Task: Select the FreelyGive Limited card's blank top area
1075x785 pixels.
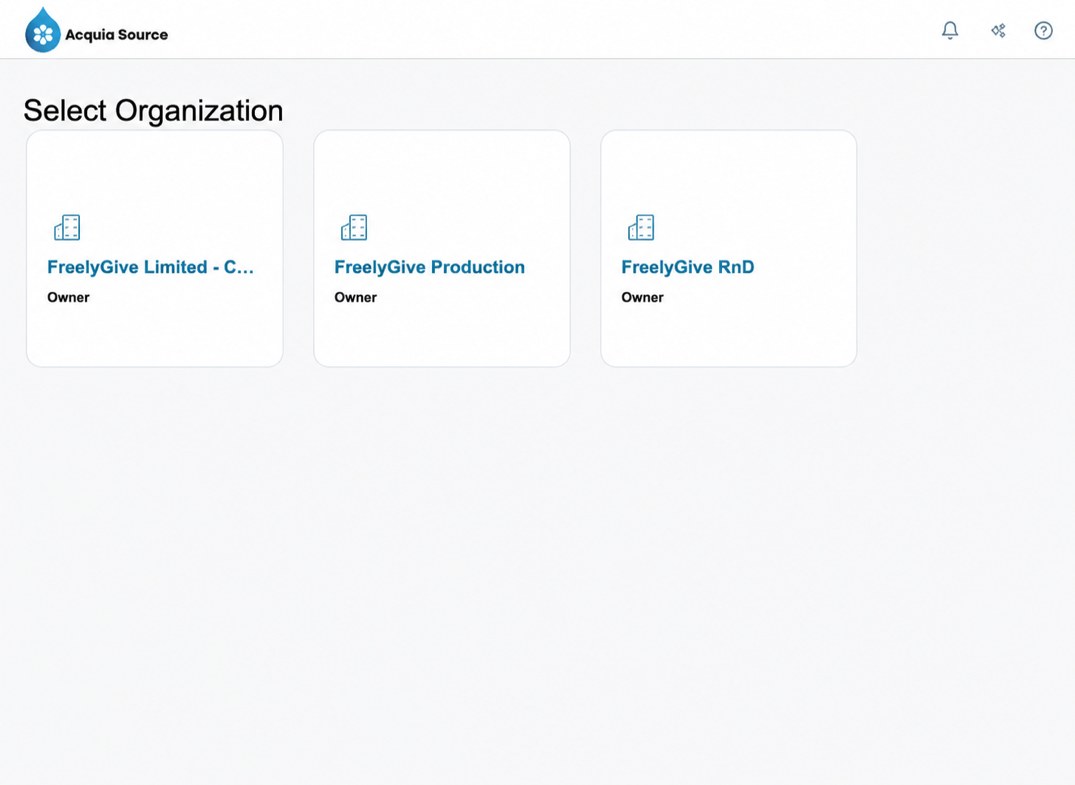Action: [155, 171]
